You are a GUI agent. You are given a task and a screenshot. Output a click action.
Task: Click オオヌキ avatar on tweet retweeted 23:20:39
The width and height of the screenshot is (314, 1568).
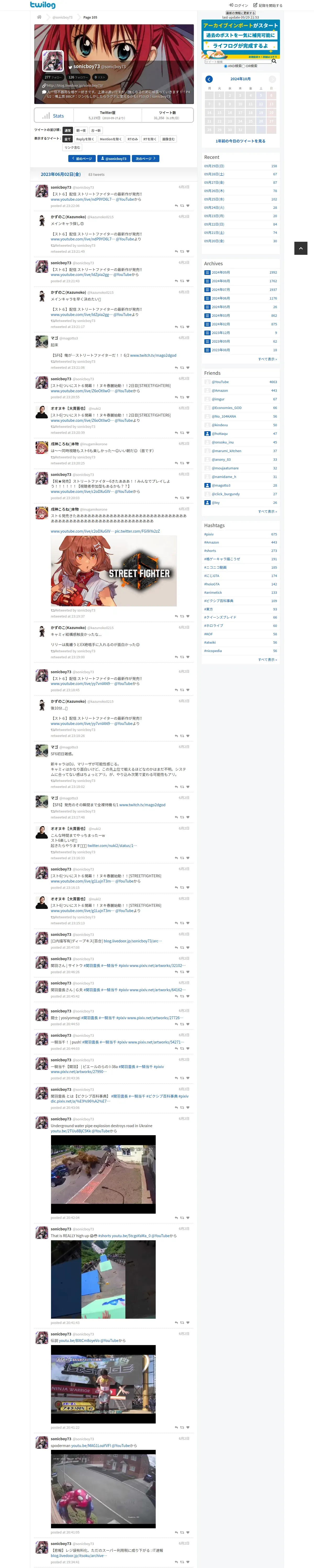pos(41,412)
